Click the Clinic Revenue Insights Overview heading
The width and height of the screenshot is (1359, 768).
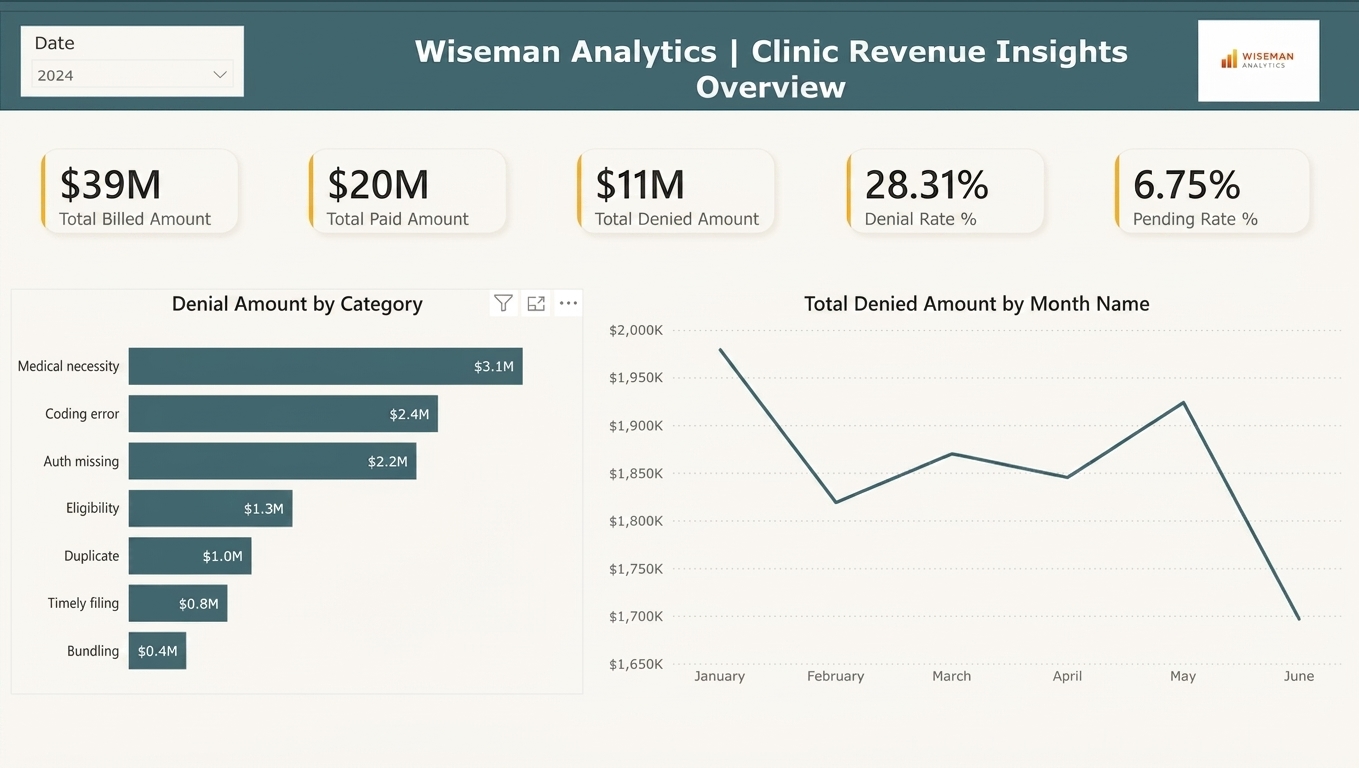[x=771, y=69]
